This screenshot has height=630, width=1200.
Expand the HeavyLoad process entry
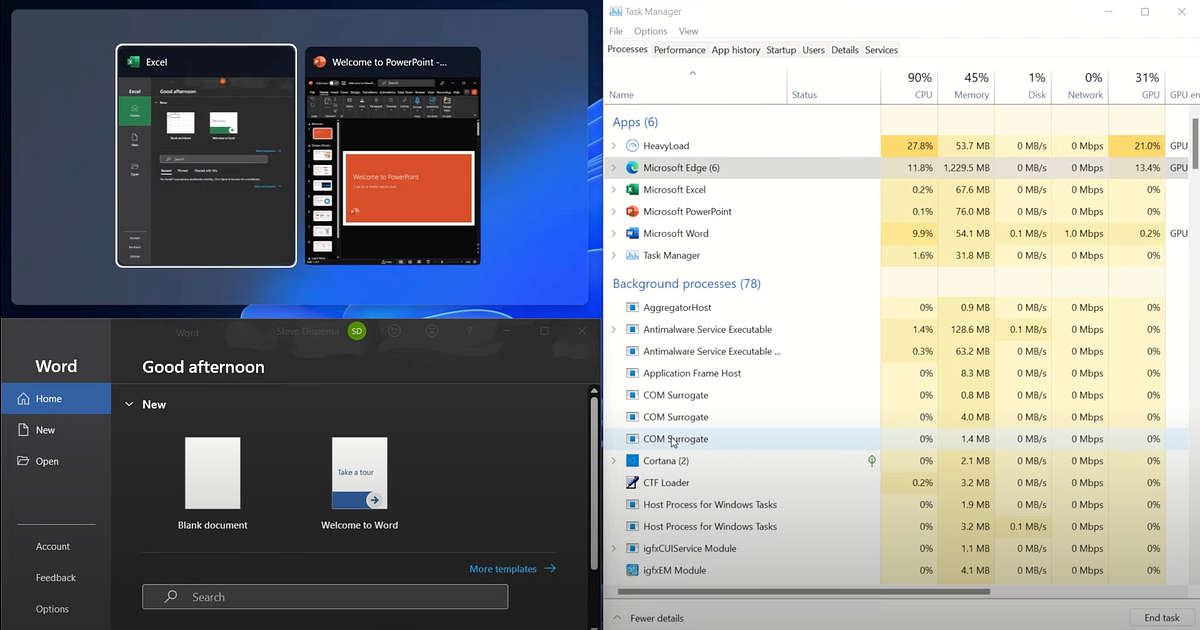coord(614,145)
